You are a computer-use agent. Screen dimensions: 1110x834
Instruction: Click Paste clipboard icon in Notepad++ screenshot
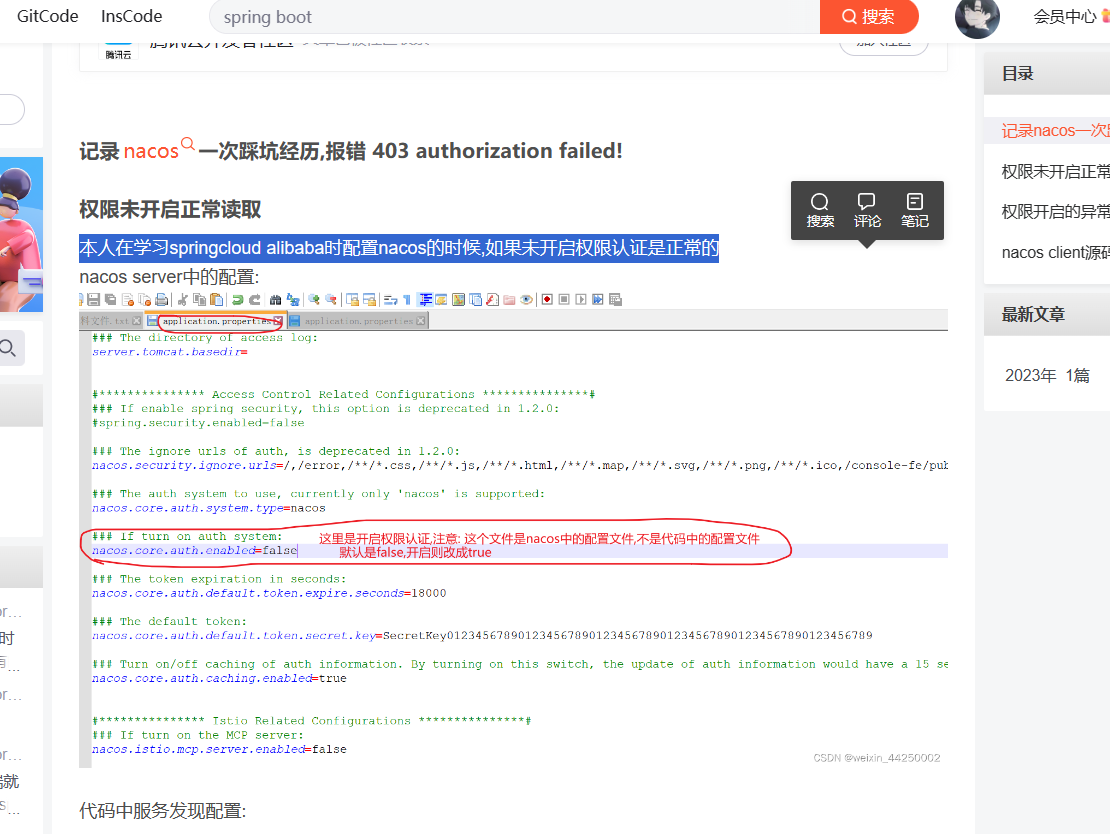click(217, 299)
